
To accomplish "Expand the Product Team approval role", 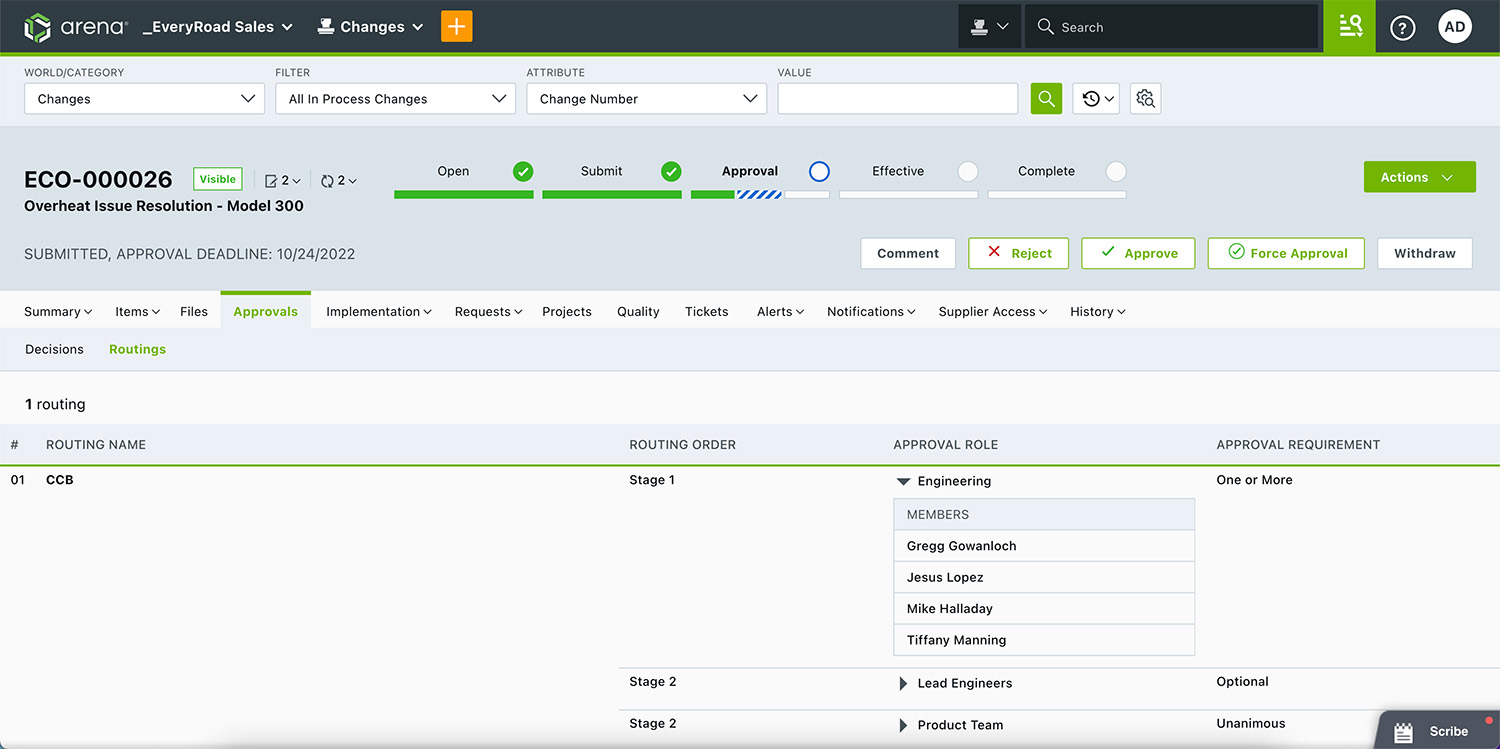I will 903,724.
